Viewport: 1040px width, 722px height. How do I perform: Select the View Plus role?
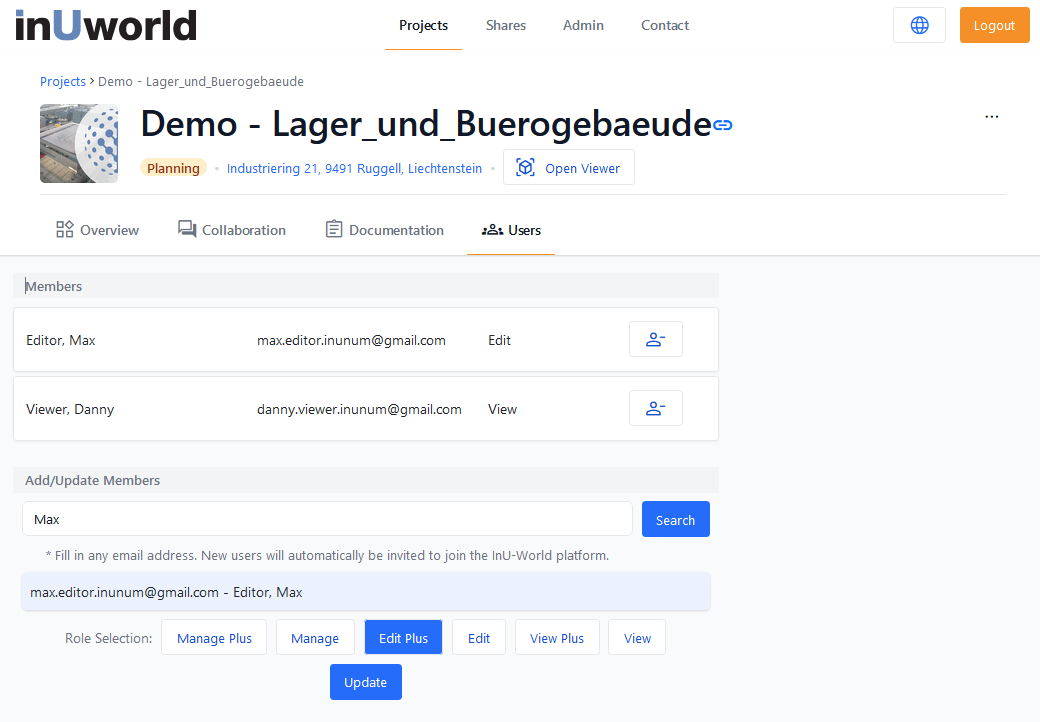(557, 638)
